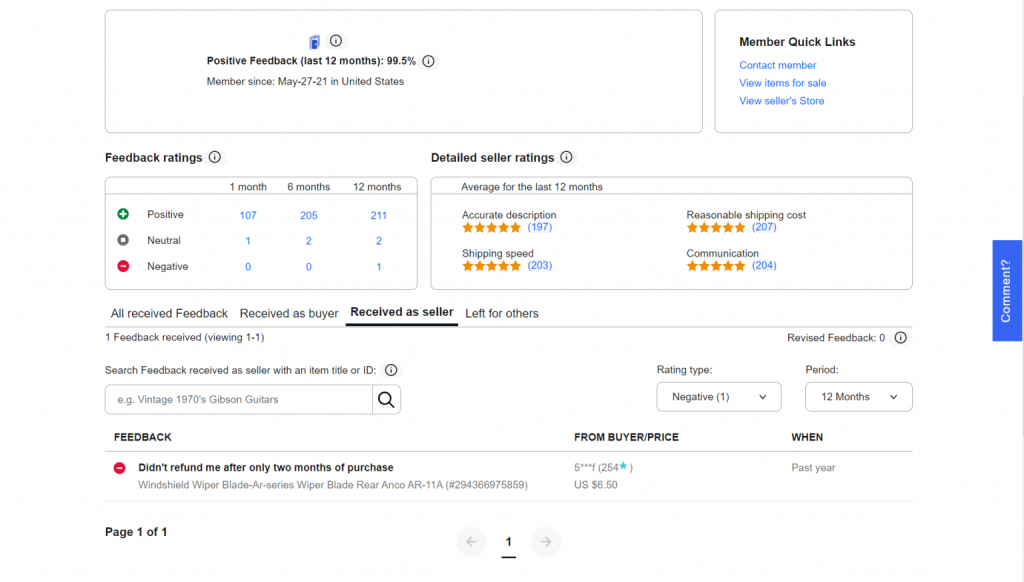Open the Comment? side button
Screen dimensions: 1024x582
(x=1007, y=290)
